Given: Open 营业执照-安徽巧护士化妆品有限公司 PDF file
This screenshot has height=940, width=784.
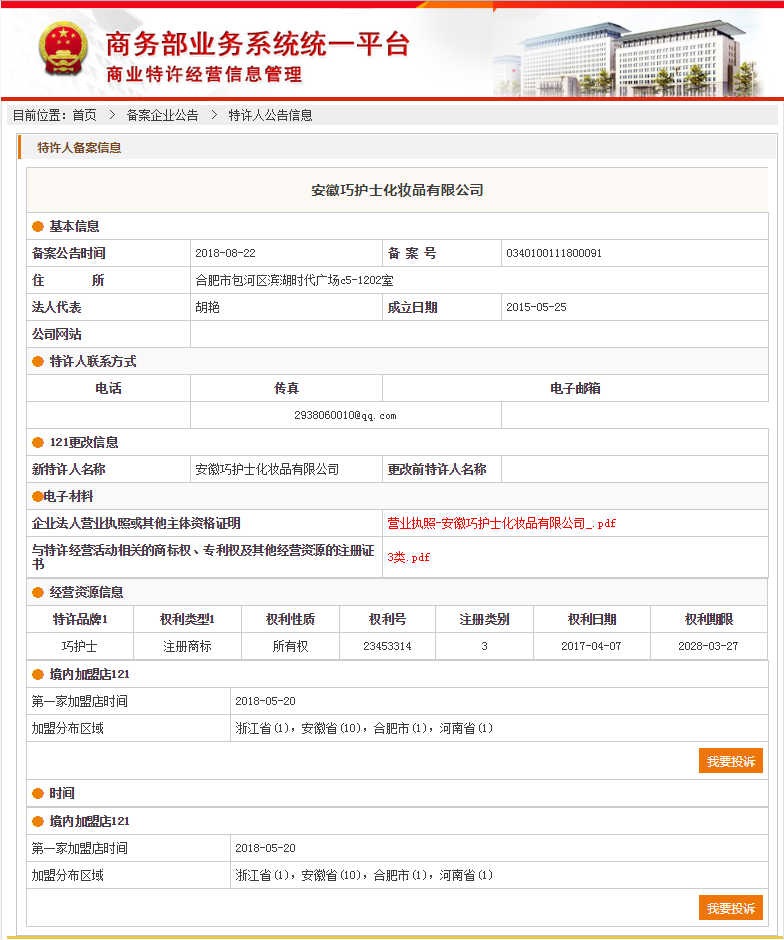Looking at the screenshot, I should click(x=501, y=523).
